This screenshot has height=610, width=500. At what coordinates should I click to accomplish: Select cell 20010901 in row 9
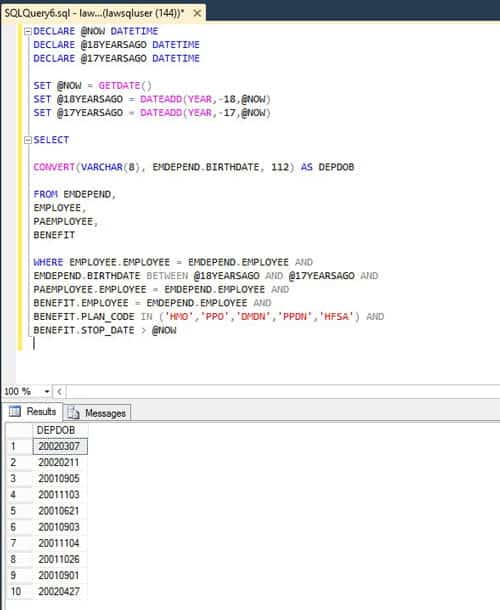click(x=60, y=575)
